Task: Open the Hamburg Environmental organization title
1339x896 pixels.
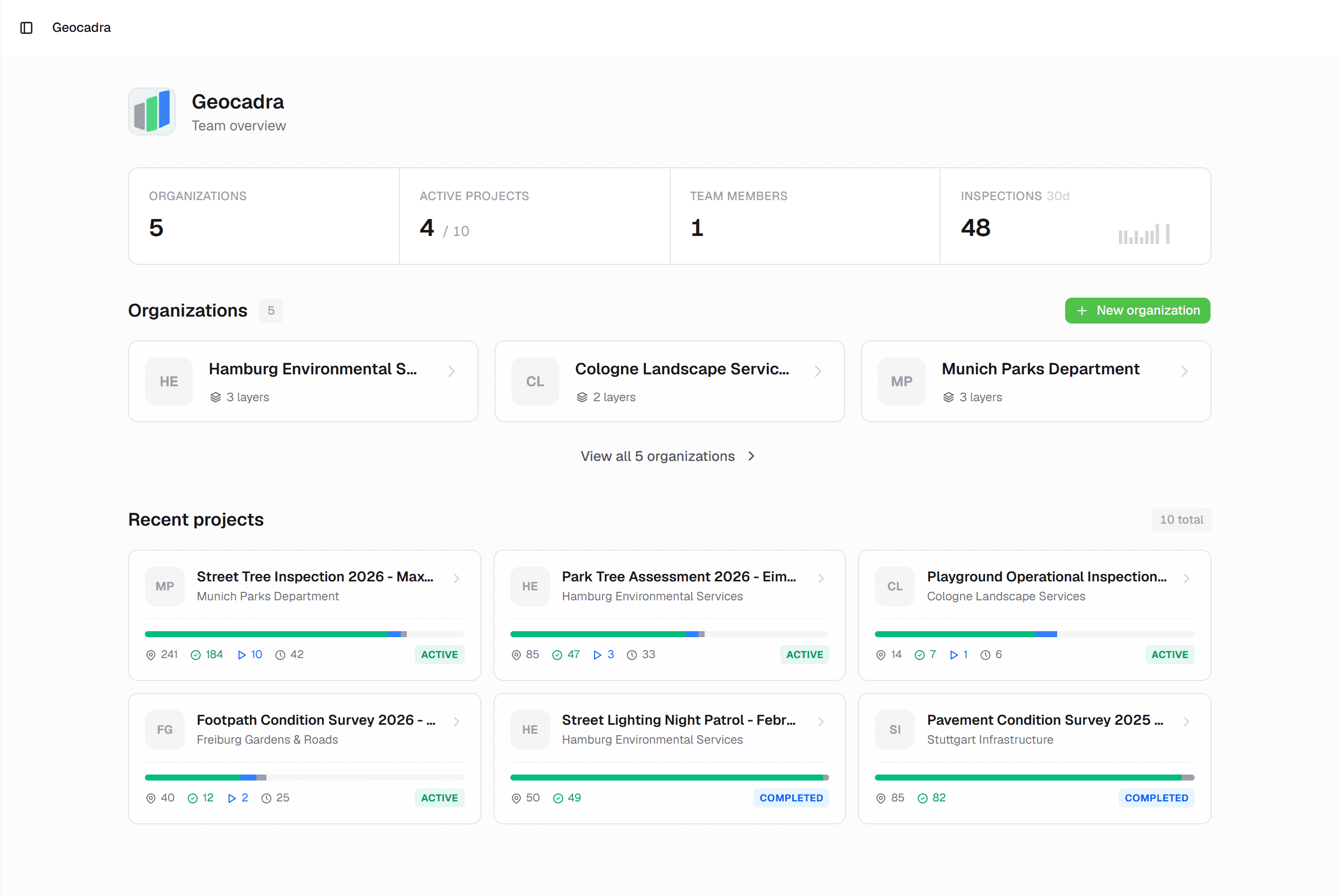Action: click(x=313, y=369)
